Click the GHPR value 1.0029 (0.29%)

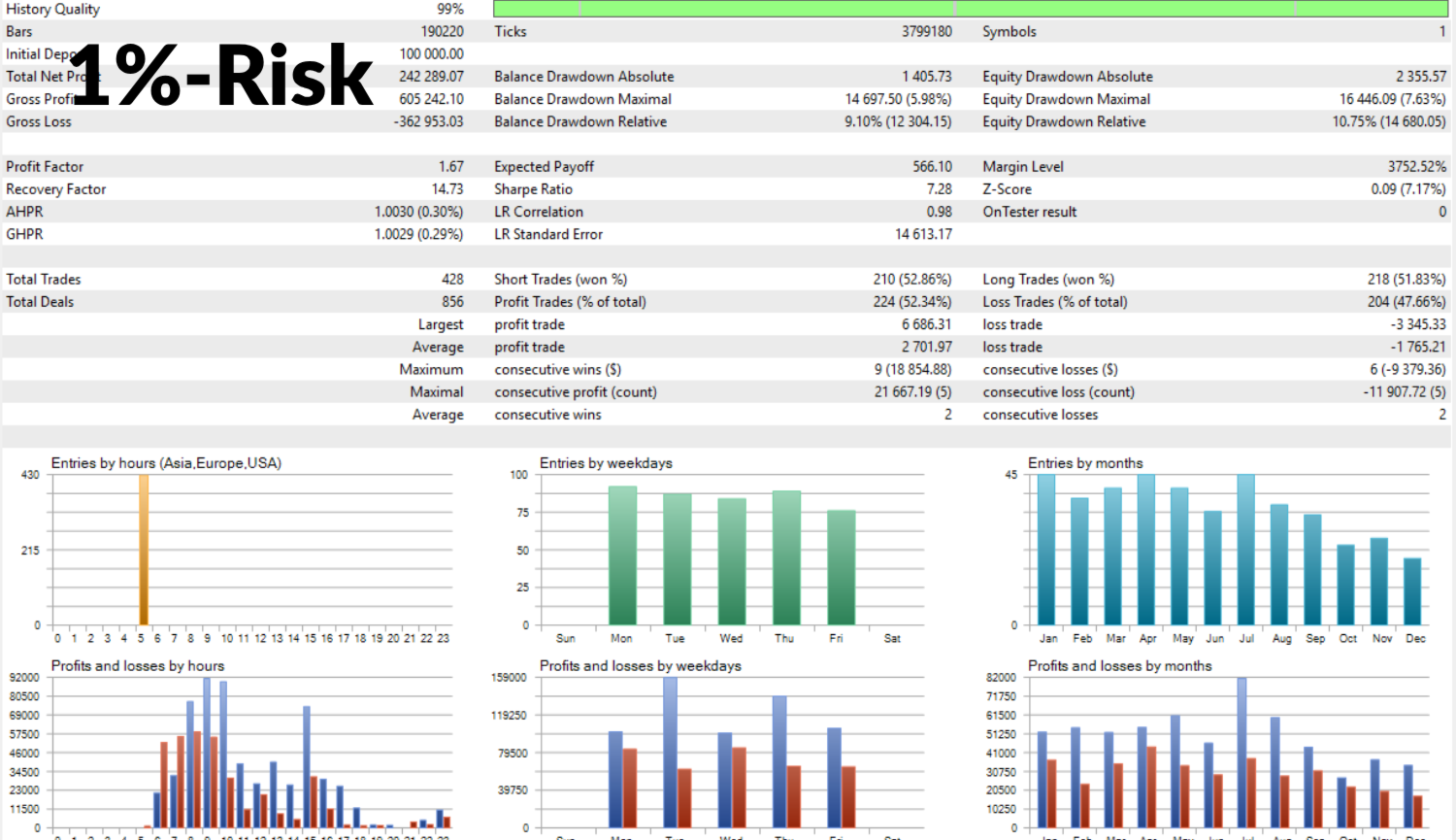coord(419,234)
